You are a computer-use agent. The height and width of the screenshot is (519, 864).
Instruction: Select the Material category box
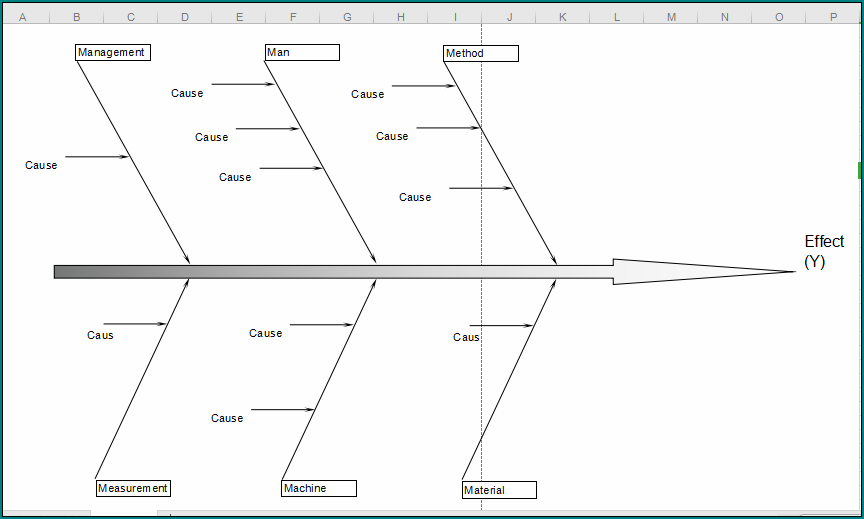[x=500, y=490]
